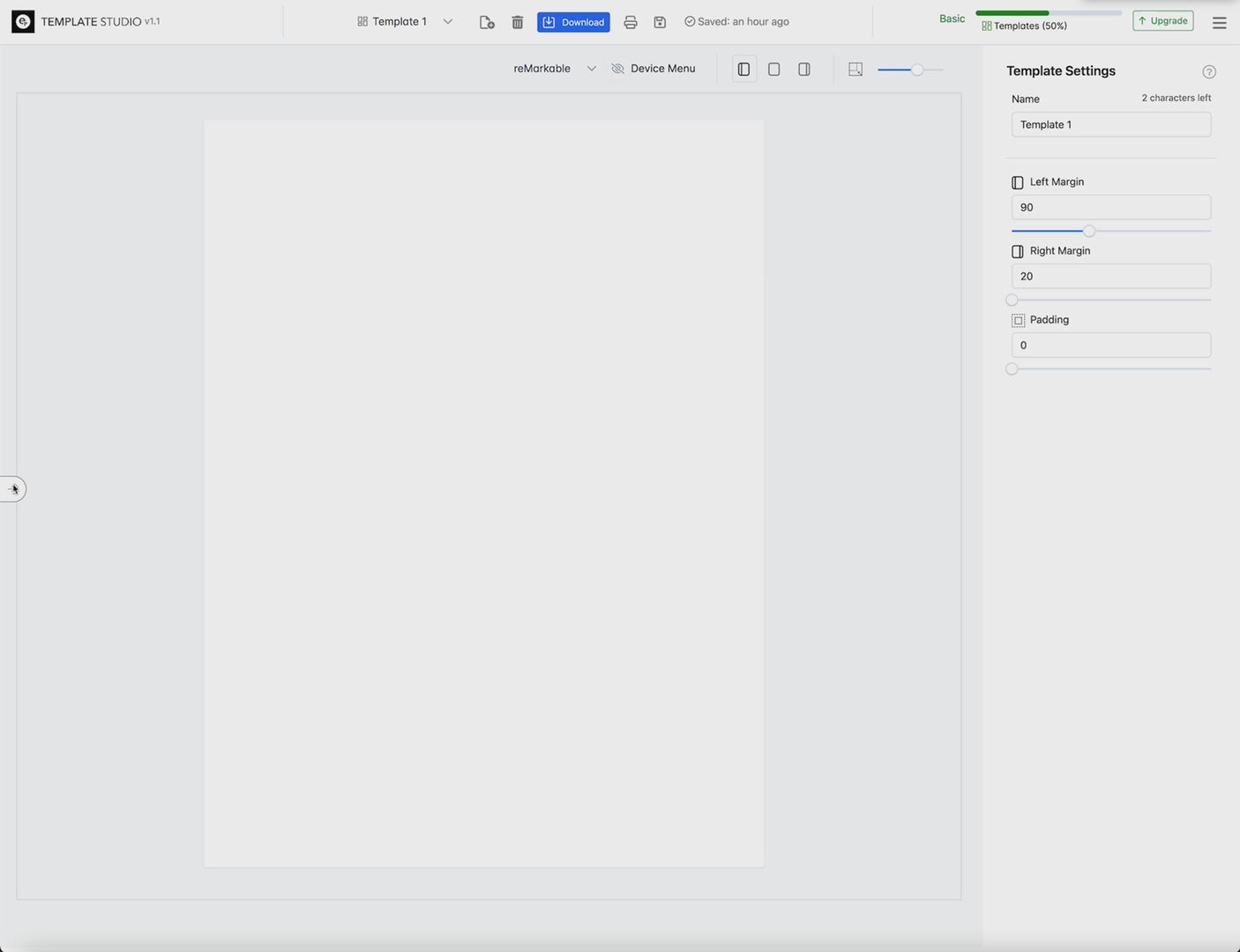
Task: Select left sidebar layout toggle
Action: [743, 69]
